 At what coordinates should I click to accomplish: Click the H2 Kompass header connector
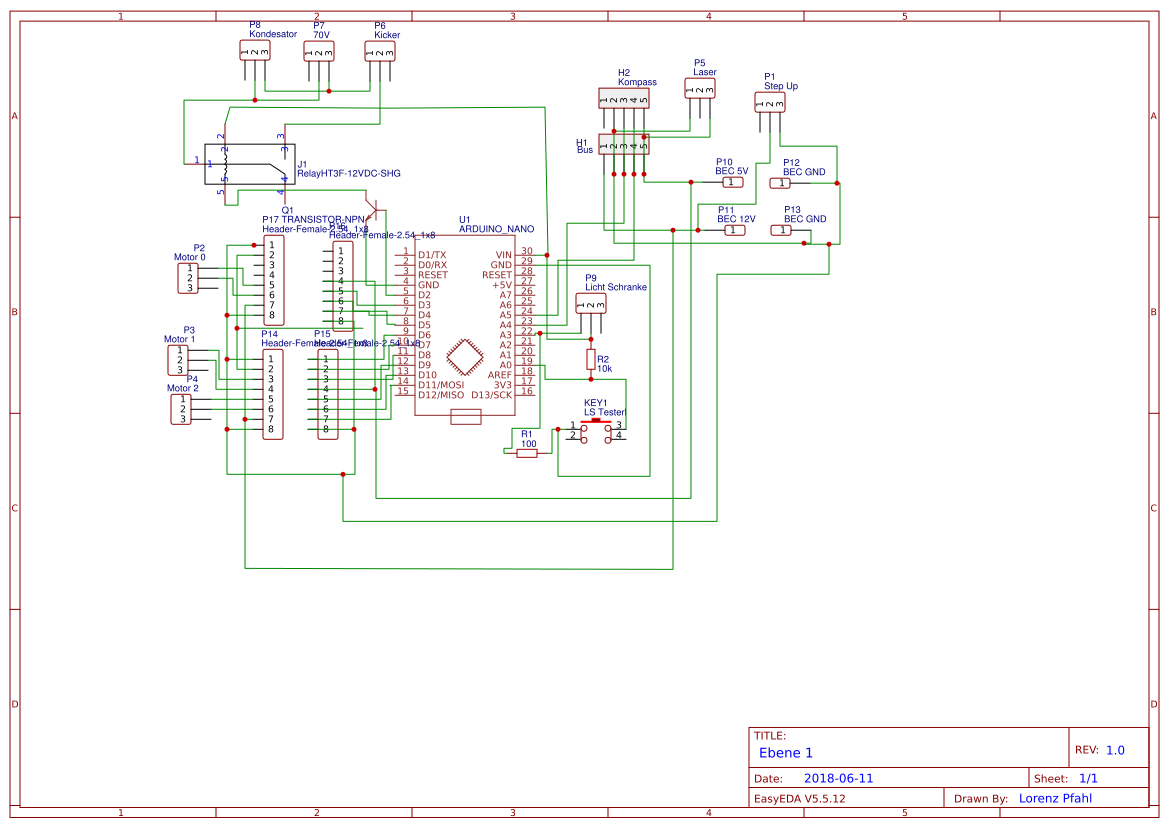[623, 98]
